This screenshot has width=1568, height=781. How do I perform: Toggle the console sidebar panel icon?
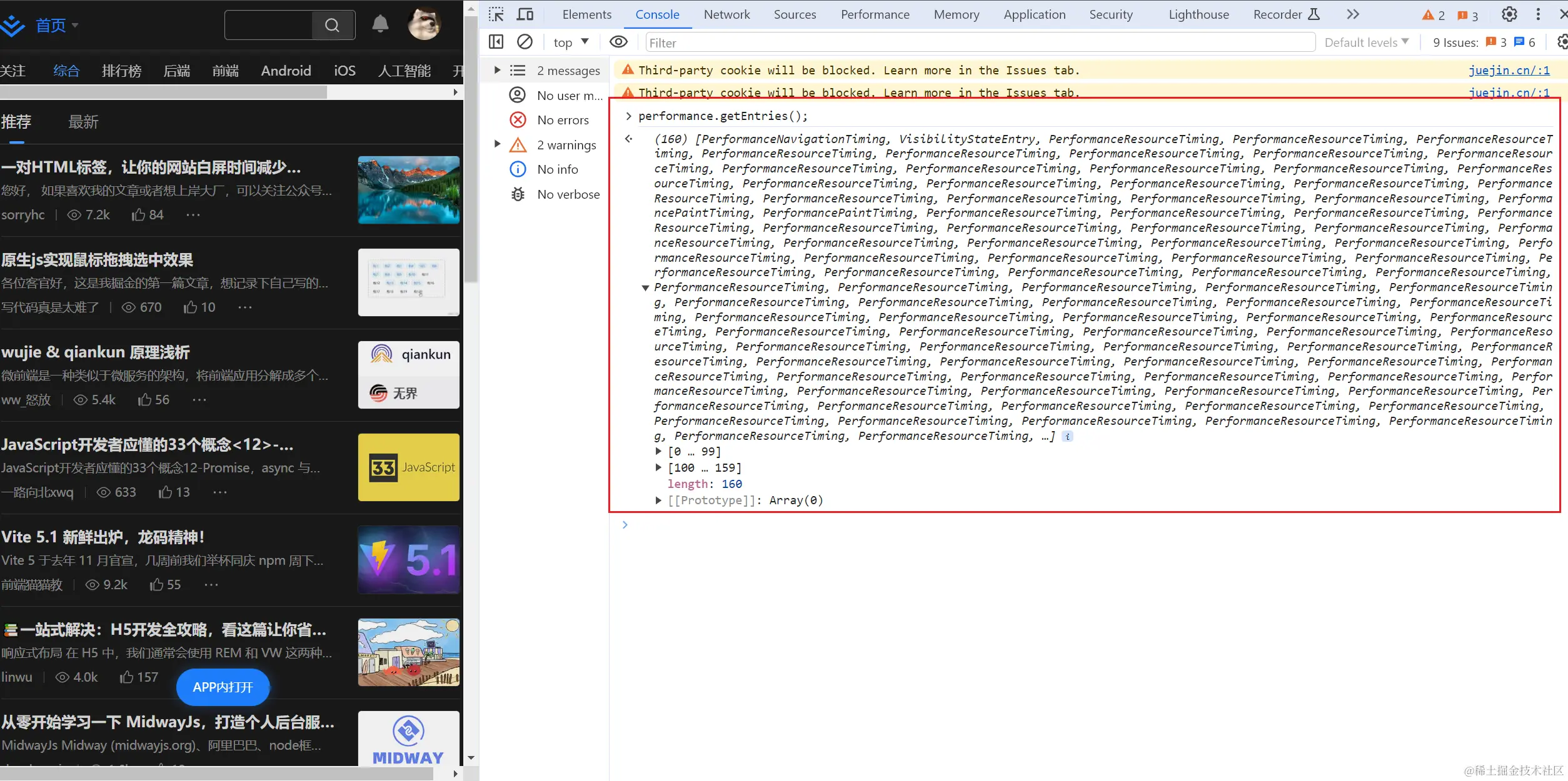pos(496,42)
